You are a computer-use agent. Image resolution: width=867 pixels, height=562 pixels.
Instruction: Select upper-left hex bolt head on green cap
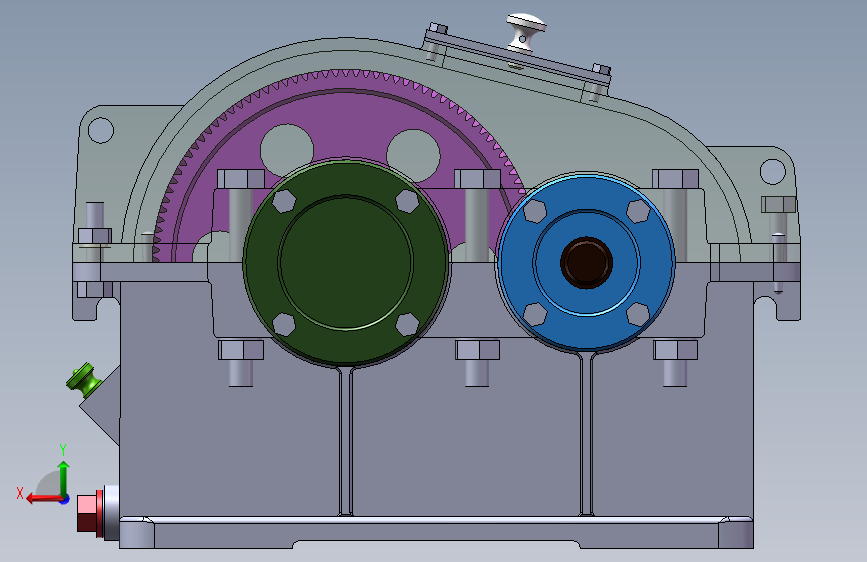click(x=284, y=201)
